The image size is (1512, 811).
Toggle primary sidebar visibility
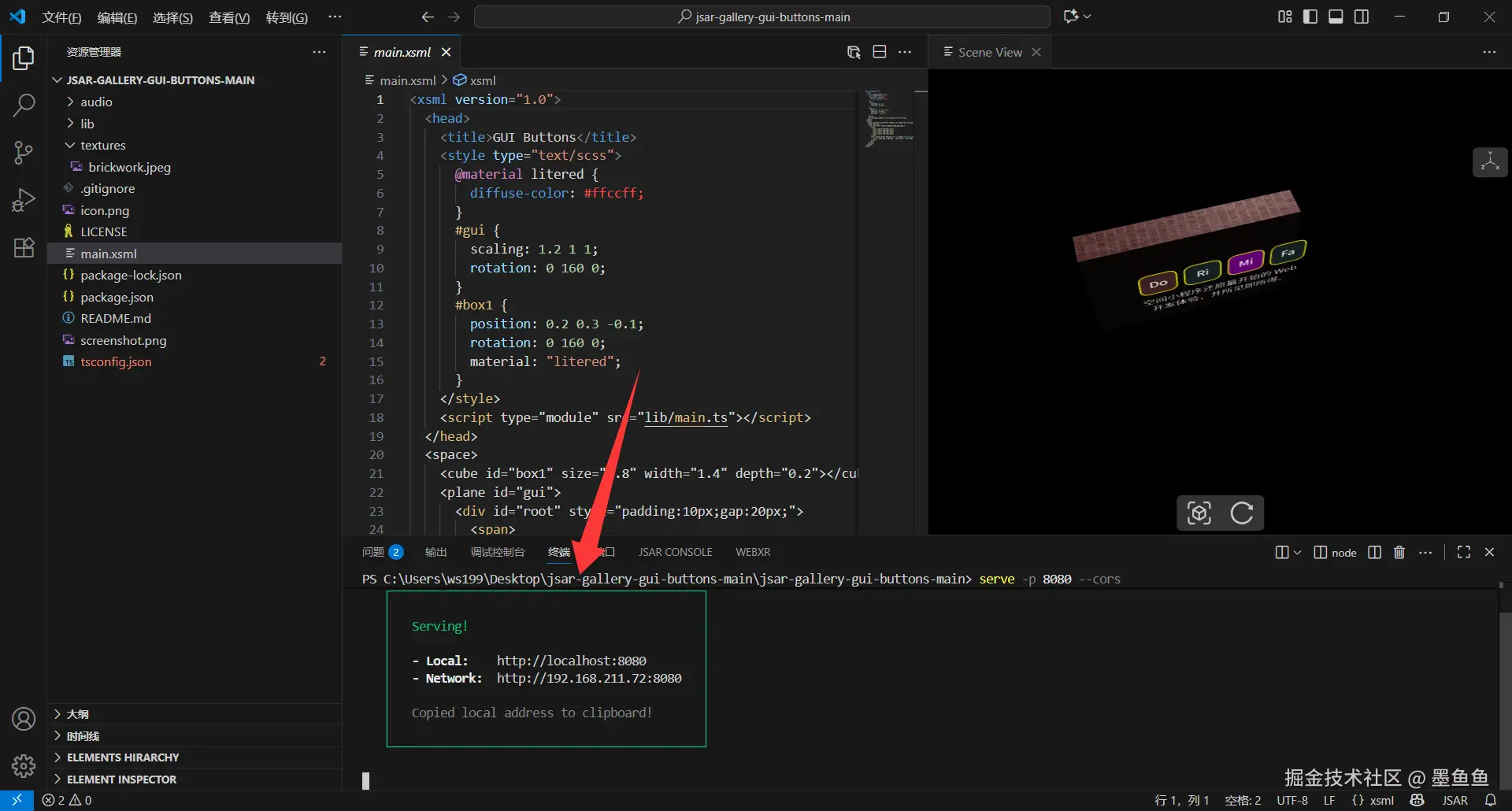point(1310,17)
